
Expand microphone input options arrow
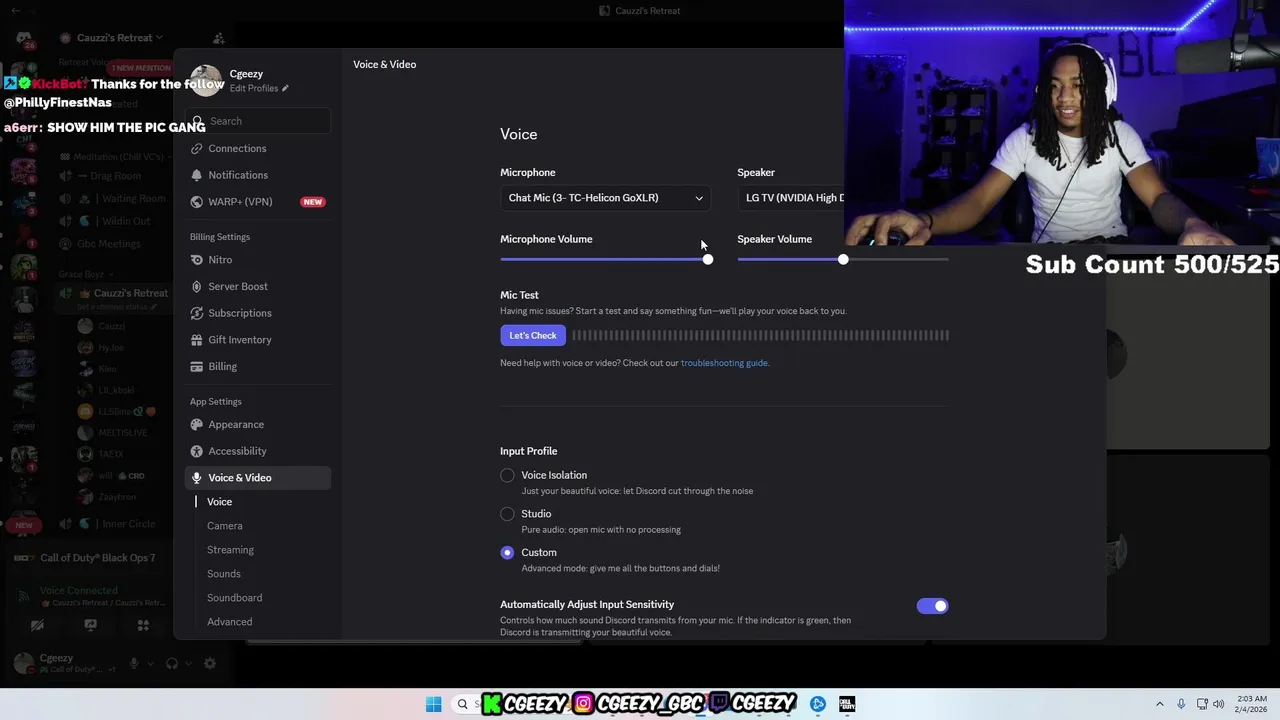click(x=150, y=663)
